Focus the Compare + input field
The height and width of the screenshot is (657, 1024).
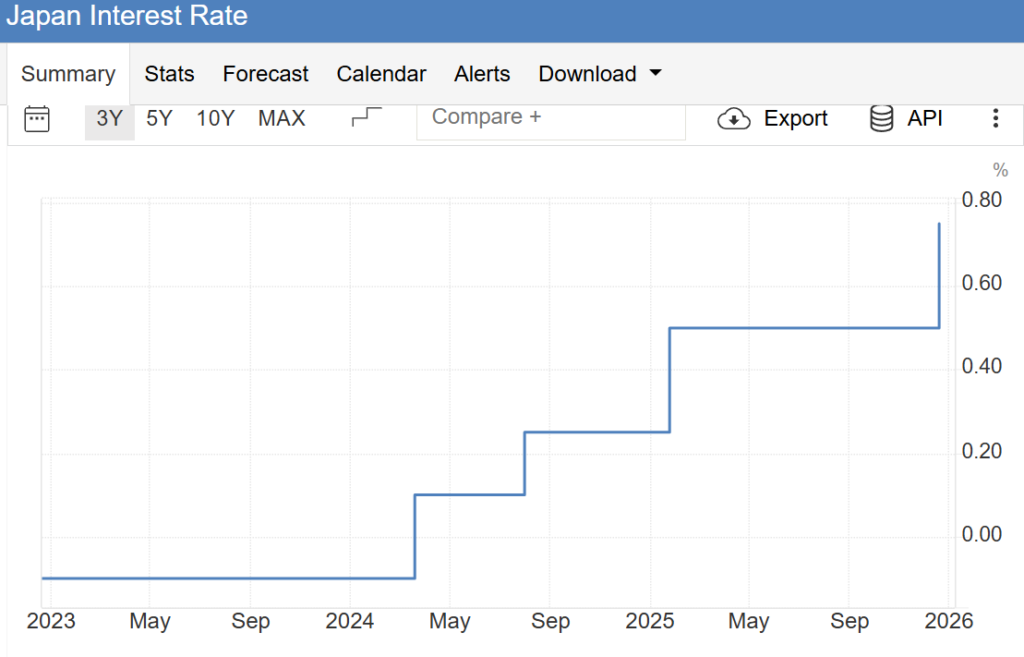550,118
